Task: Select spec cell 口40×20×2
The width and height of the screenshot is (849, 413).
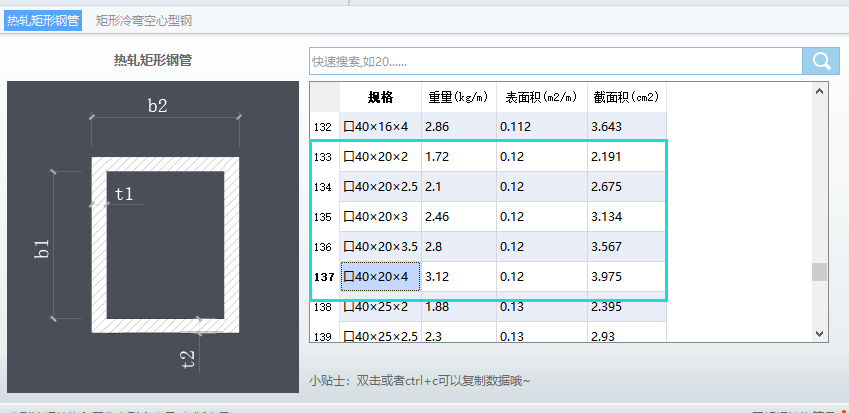Action: [x=381, y=157]
